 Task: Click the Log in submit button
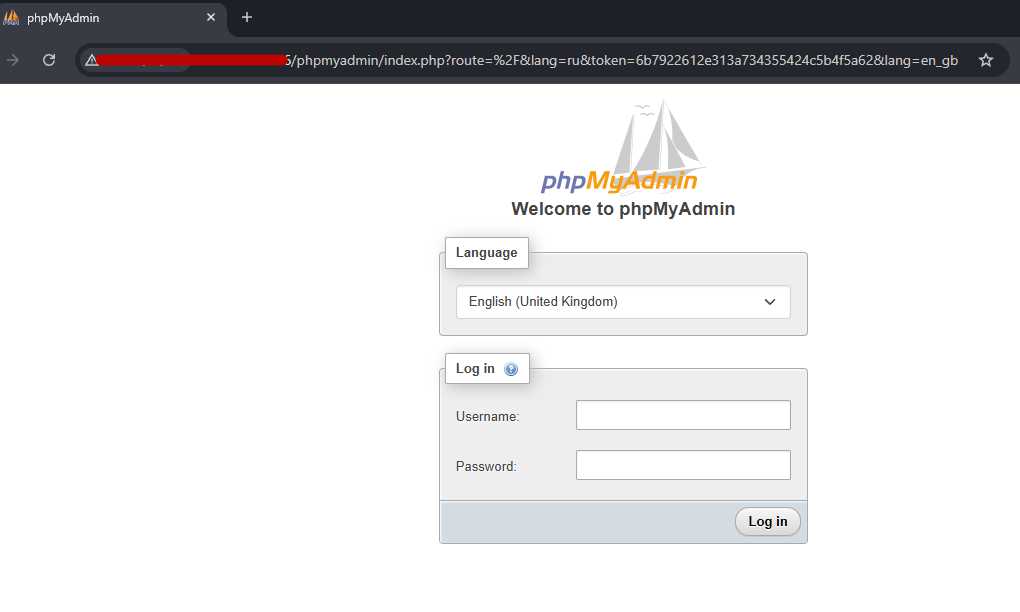point(768,522)
